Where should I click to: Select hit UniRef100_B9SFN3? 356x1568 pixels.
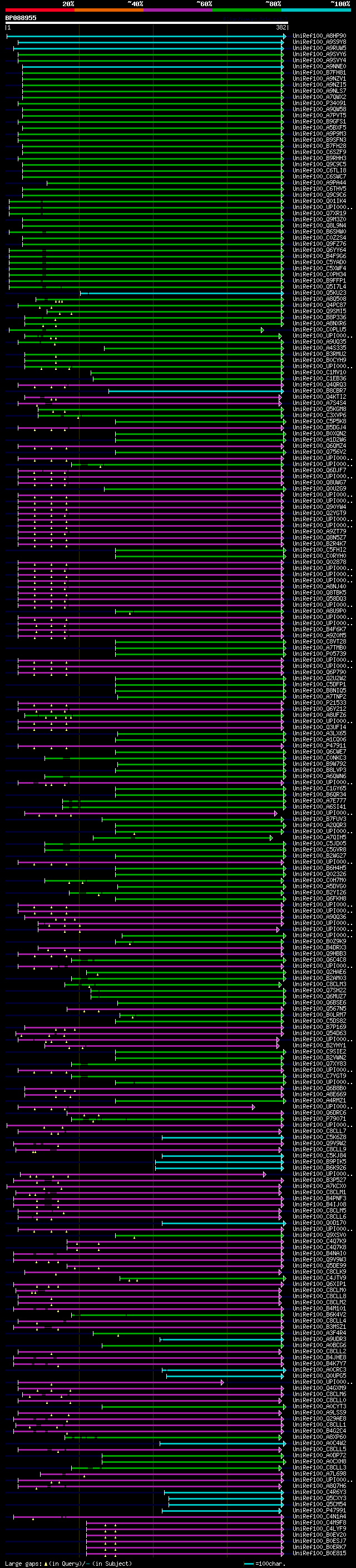(x=319, y=140)
